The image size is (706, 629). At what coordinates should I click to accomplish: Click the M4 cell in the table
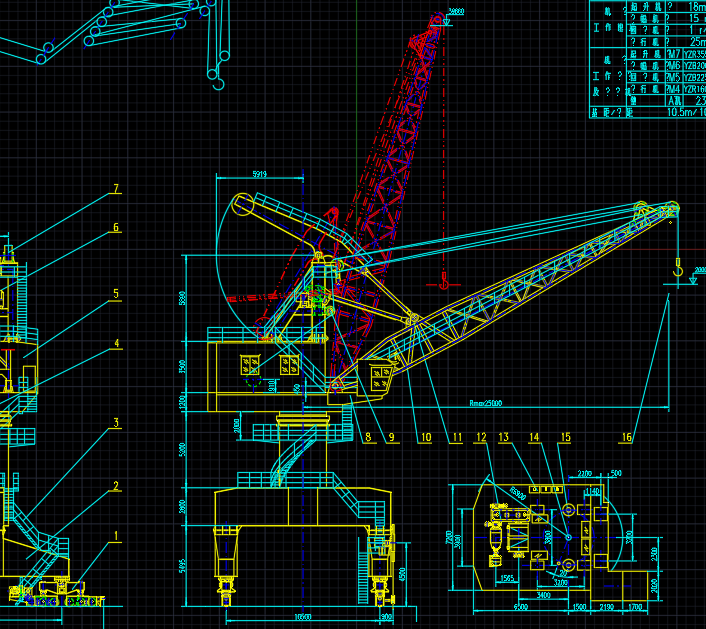pyautogui.click(x=674, y=89)
